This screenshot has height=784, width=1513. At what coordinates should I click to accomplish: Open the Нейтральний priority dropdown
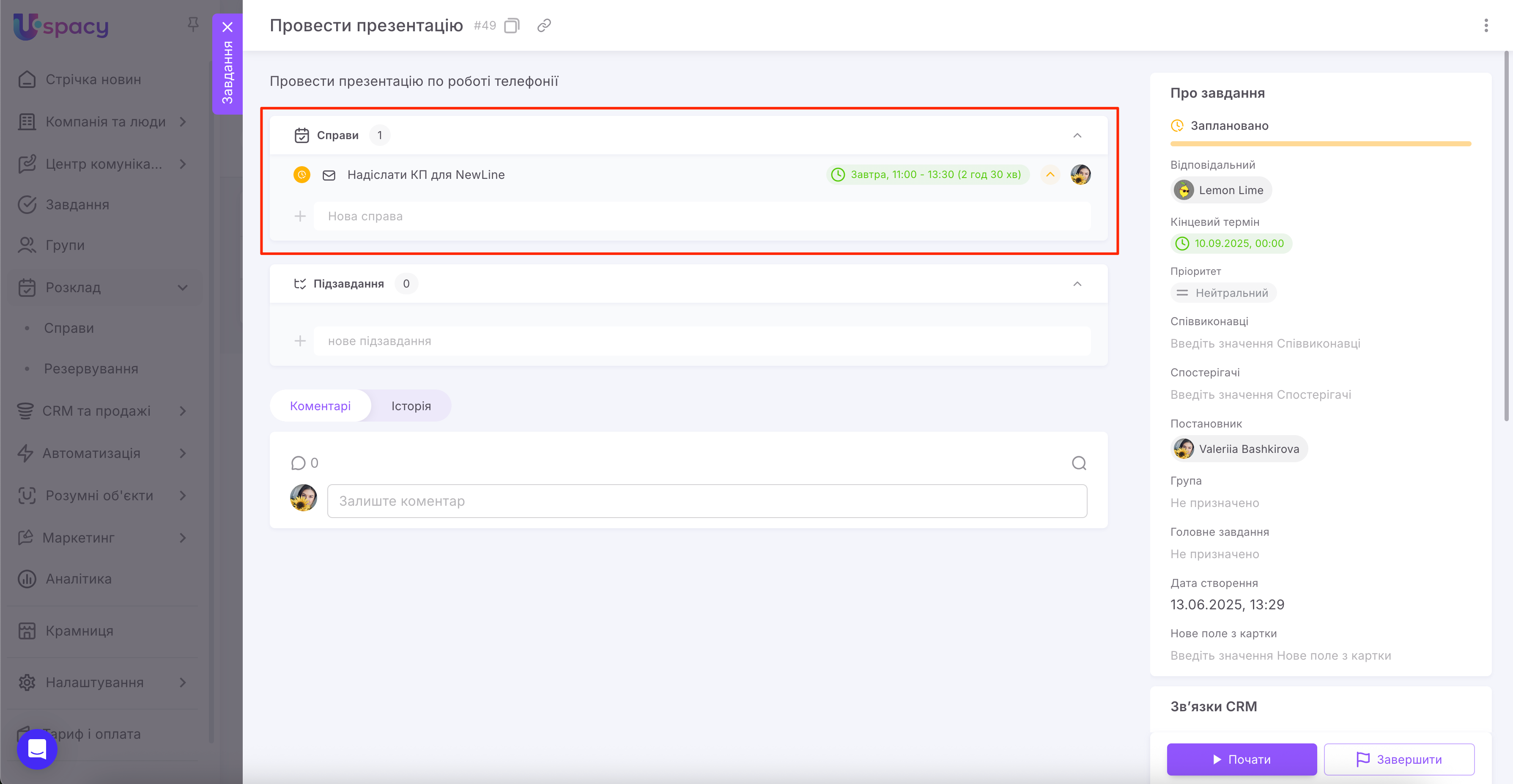(1223, 293)
